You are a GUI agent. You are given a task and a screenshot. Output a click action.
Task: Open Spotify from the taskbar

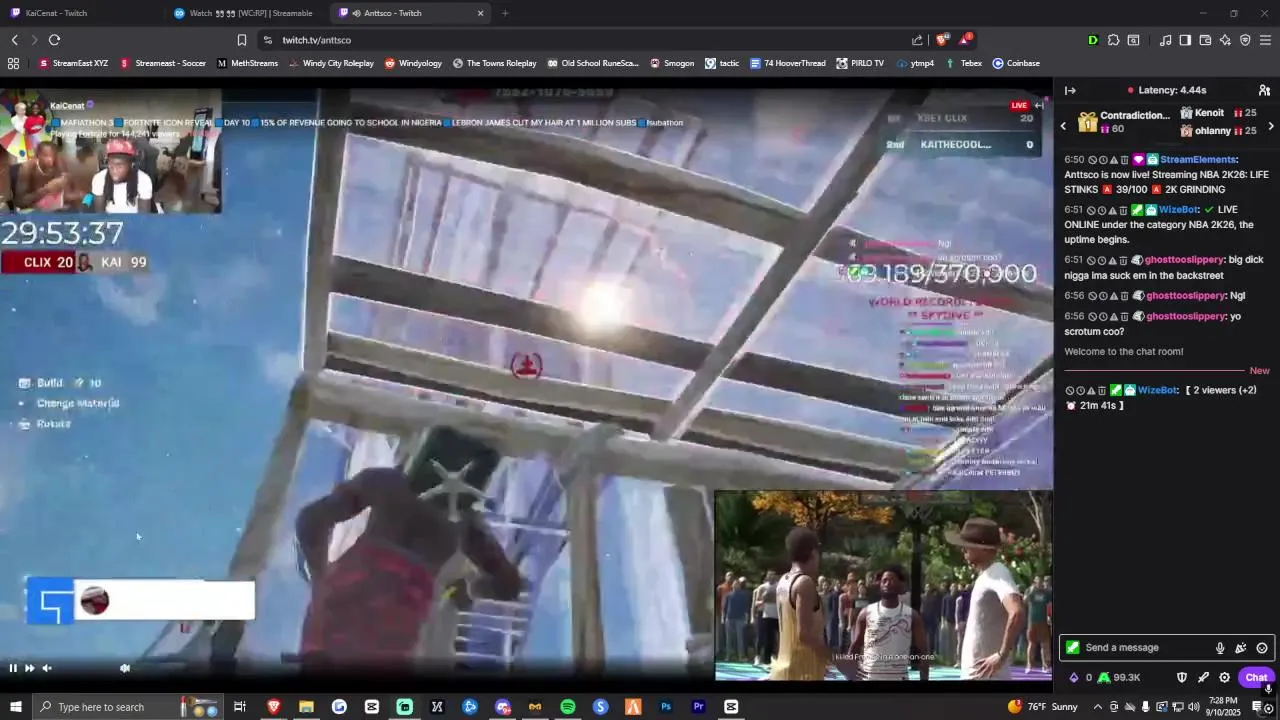pyautogui.click(x=568, y=707)
